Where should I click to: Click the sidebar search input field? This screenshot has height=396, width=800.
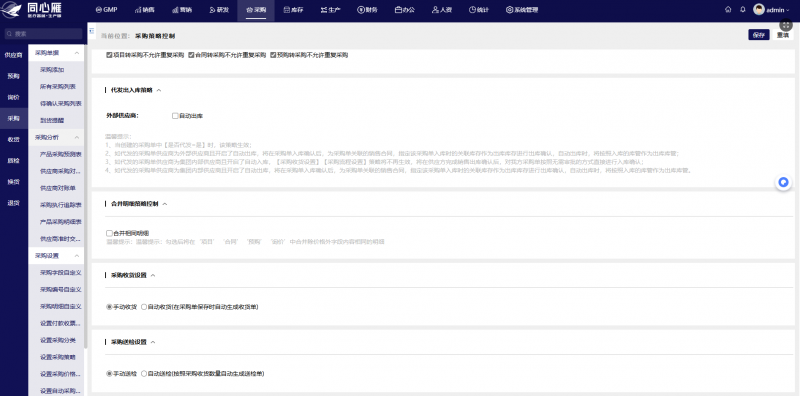[x=43, y=34]
